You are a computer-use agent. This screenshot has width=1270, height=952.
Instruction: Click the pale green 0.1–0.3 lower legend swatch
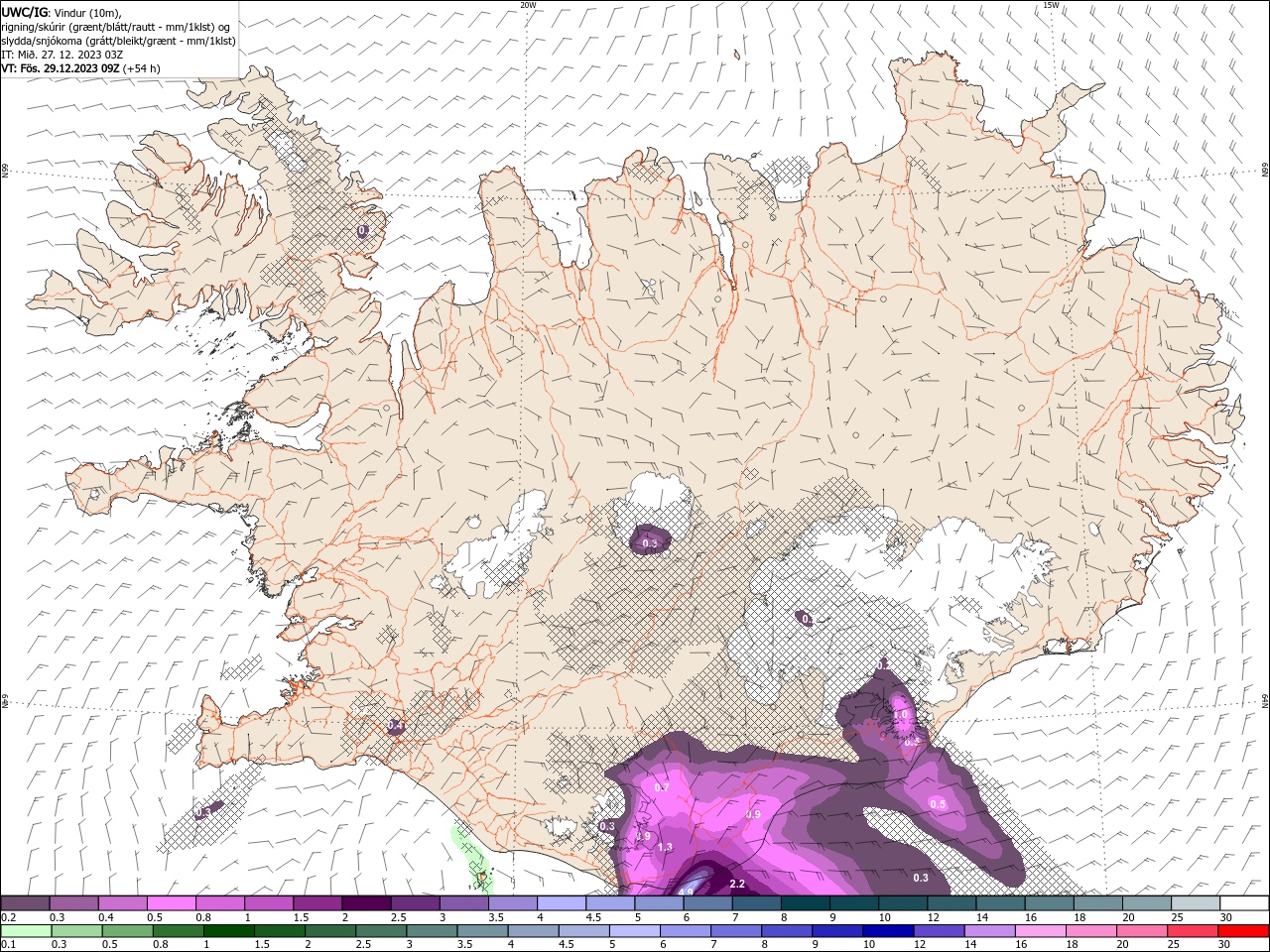point(27,931)
